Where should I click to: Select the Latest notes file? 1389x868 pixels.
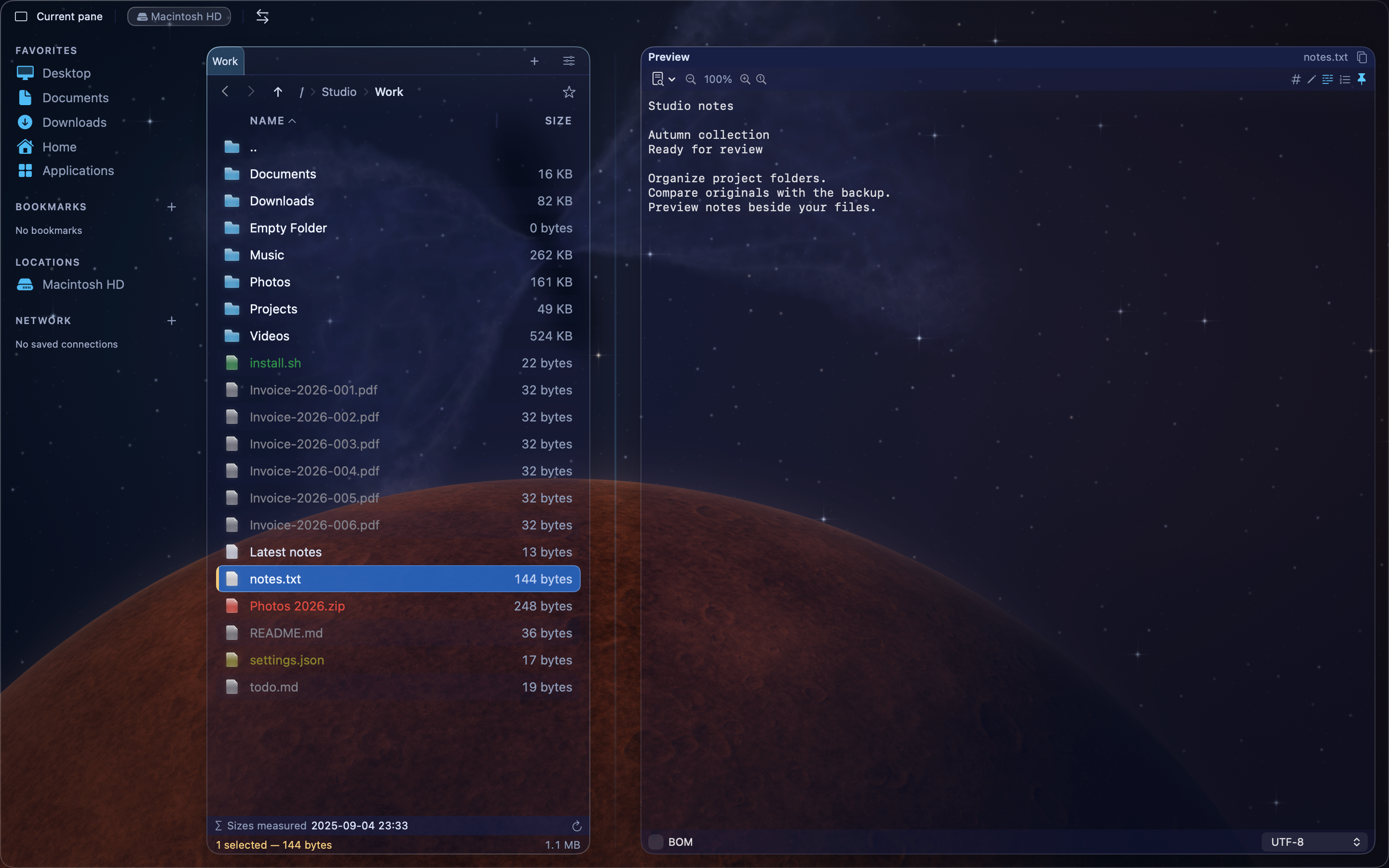click(398, 552)
